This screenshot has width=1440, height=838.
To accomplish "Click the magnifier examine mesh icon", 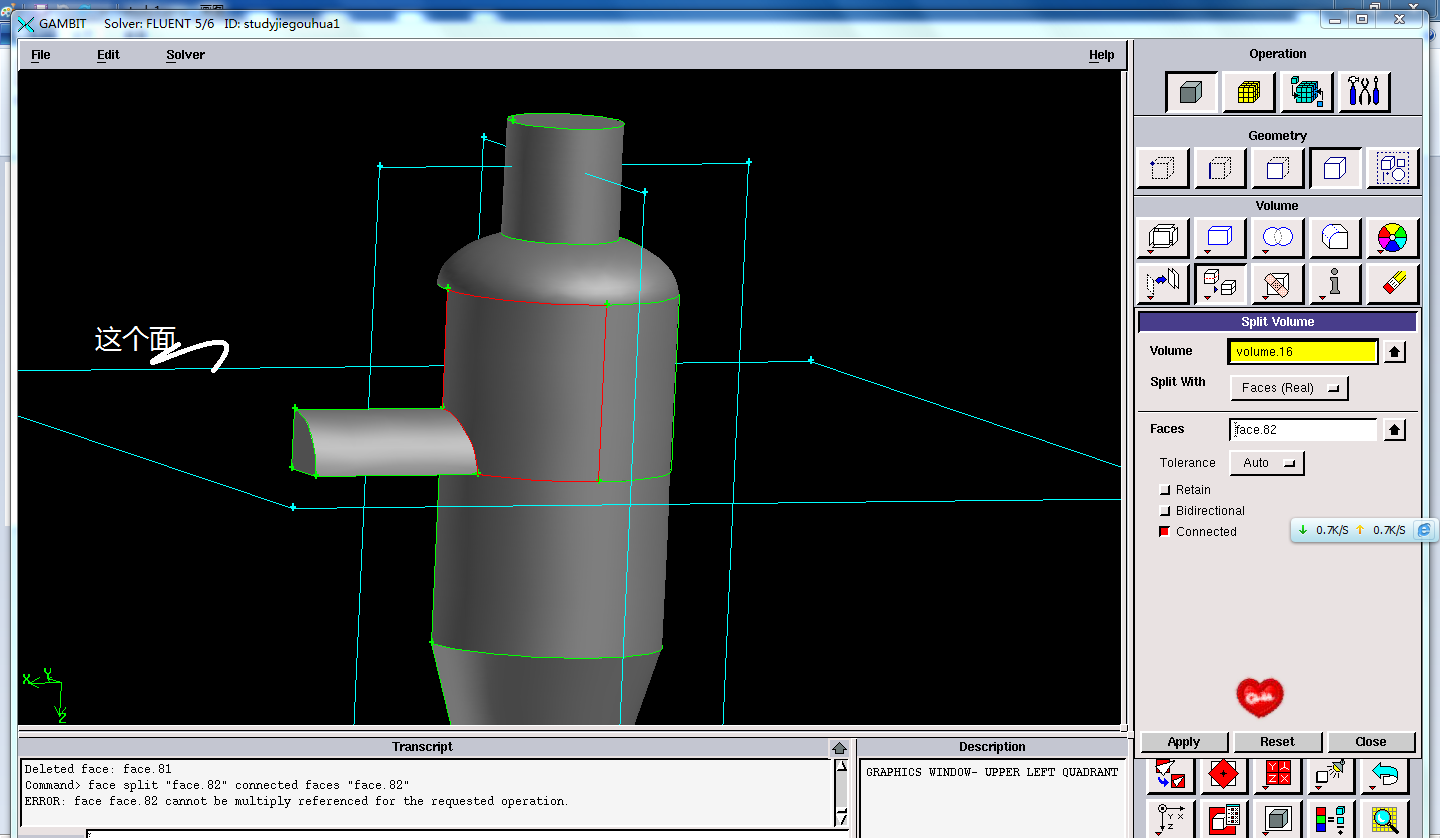I will [1384, 819].
